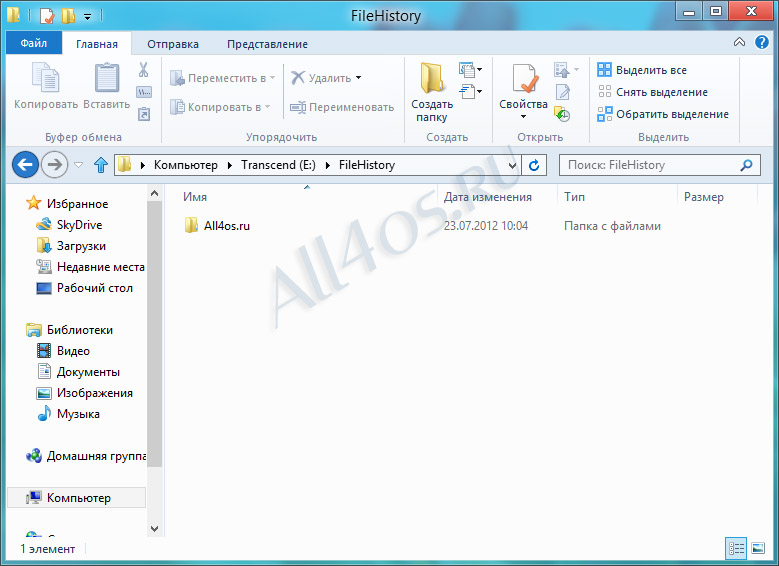Click Переместить в button
The width and height of the screenshot is (779, 566).
222,78
